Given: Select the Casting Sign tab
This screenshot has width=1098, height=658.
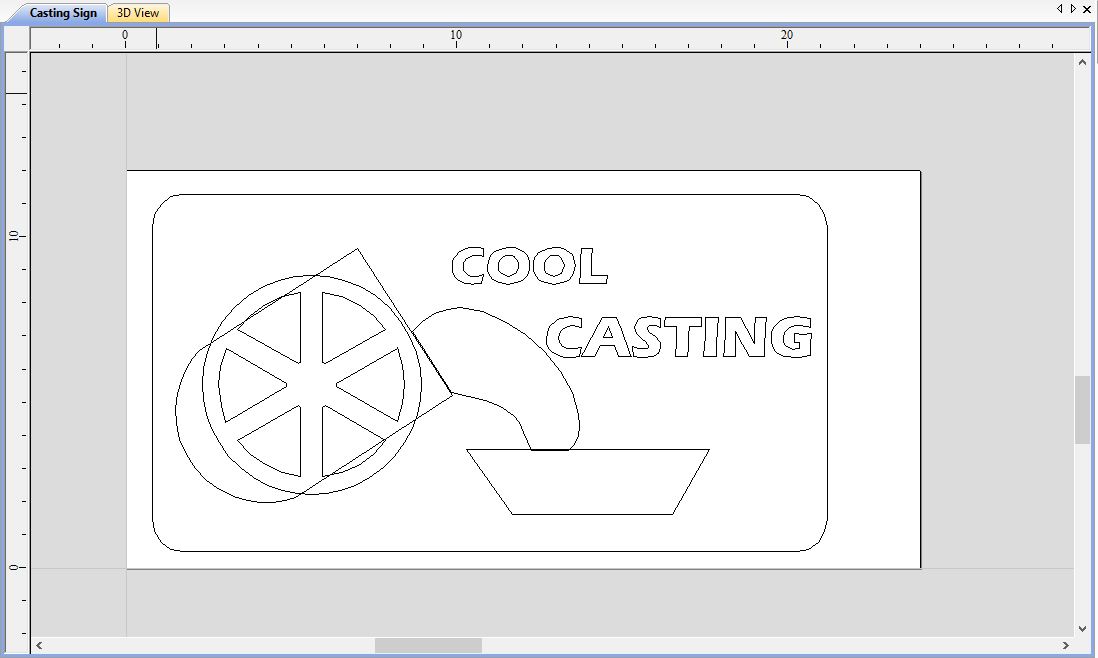Looking at the screenshot, I should tap(63, 13).
